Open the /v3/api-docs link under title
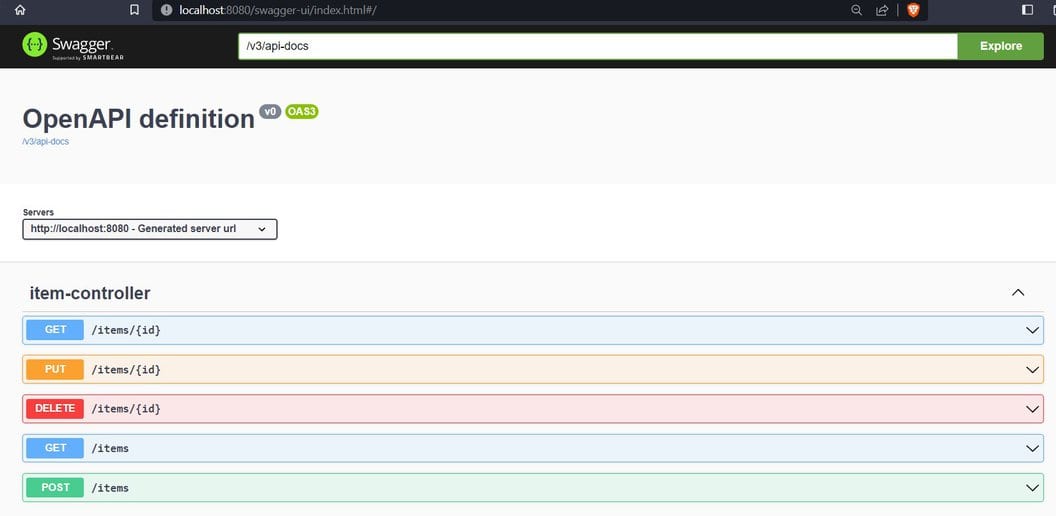Image resolution: width=1056 pixels, height=516 pixels. [46, 141]
